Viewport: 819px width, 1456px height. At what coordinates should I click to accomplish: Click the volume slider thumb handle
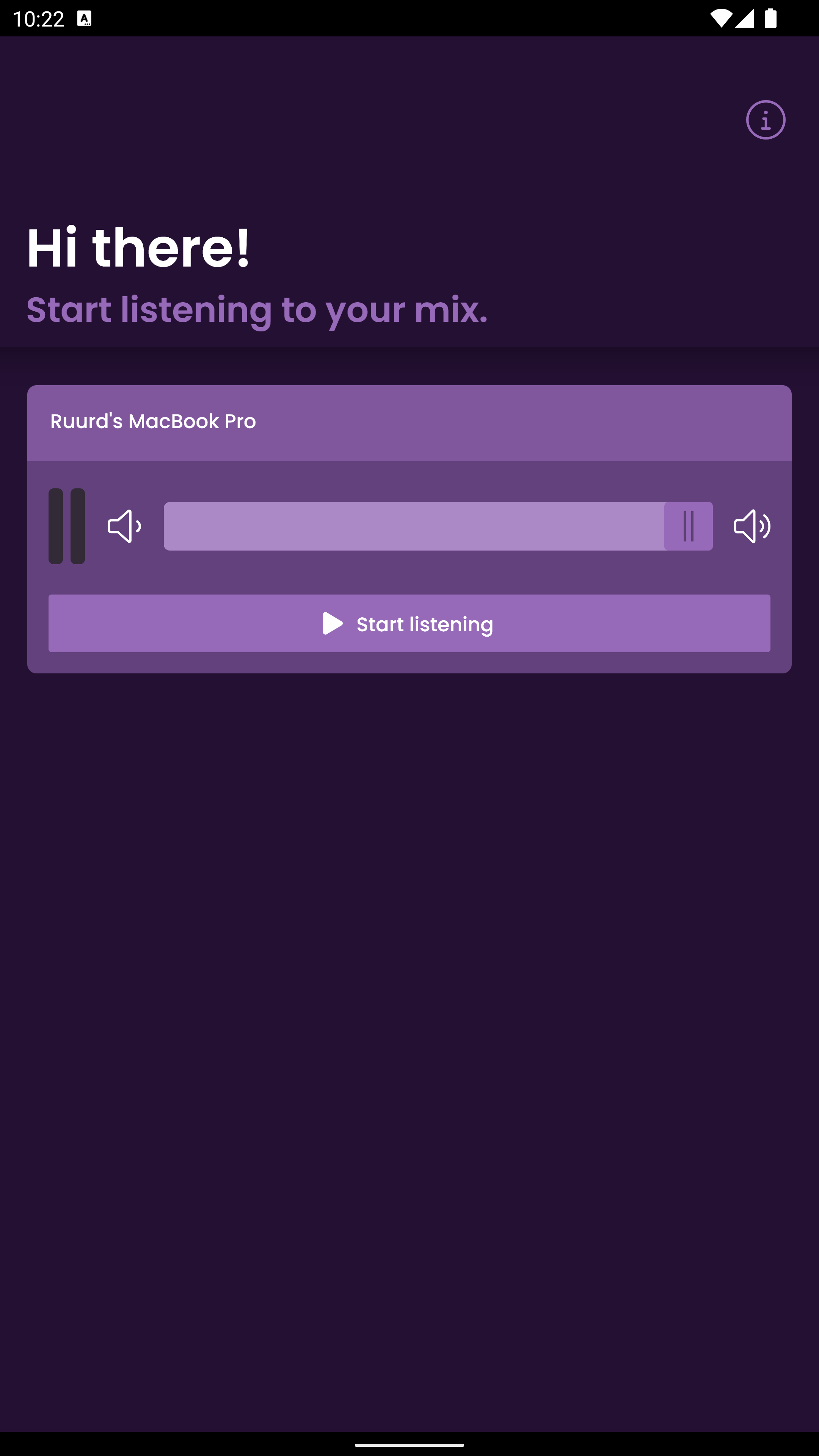click(x=689, y=526)
